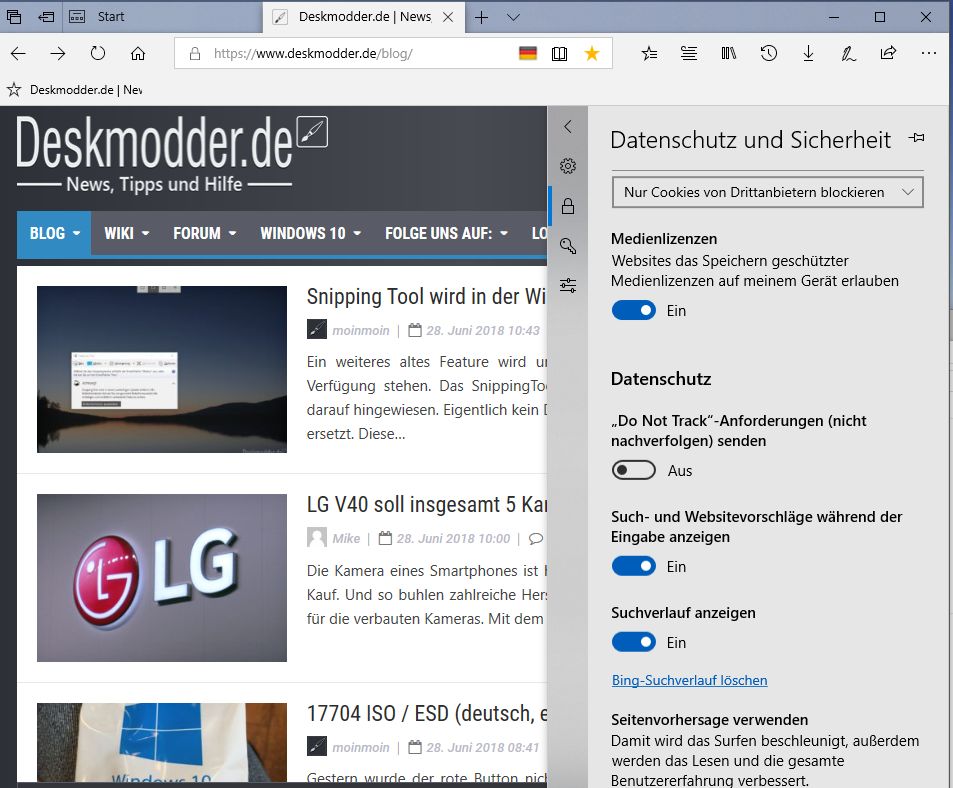Open the Snipping Tool article headline
The width and height of the screenshot is (953, 788).
(426, 296)
